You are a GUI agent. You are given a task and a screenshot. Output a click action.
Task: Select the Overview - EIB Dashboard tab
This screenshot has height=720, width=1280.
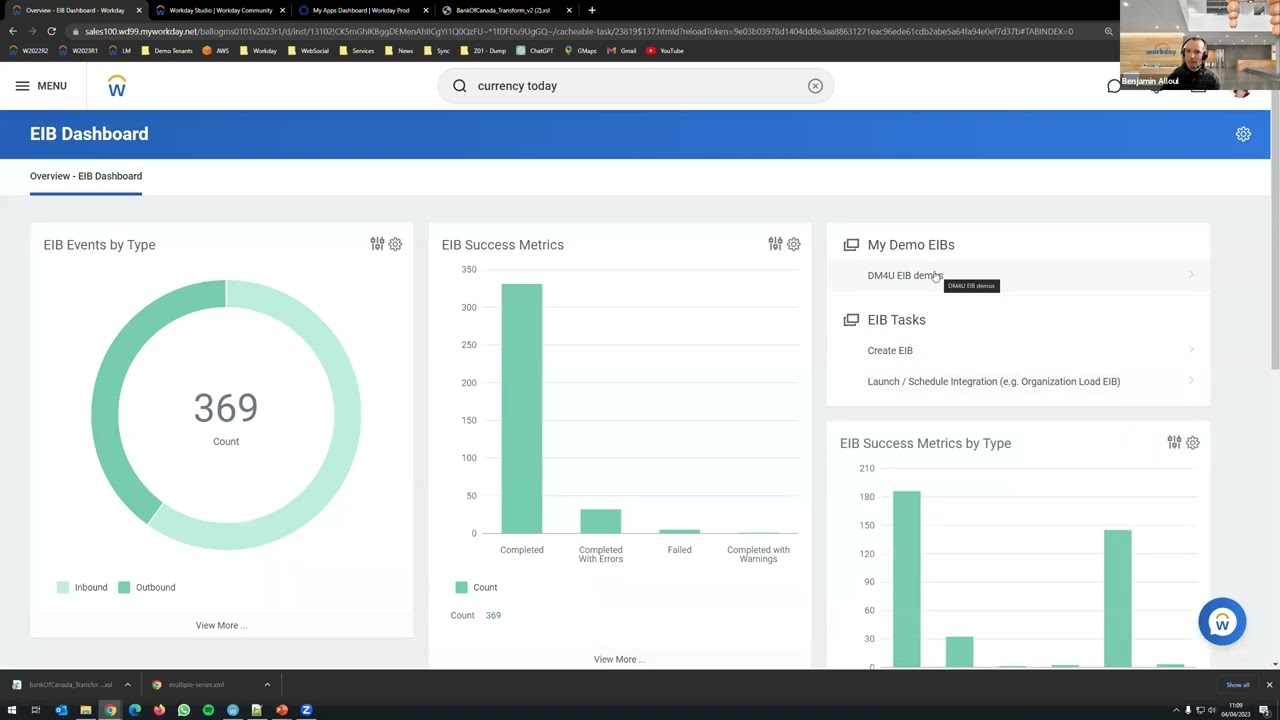point(86,176)
